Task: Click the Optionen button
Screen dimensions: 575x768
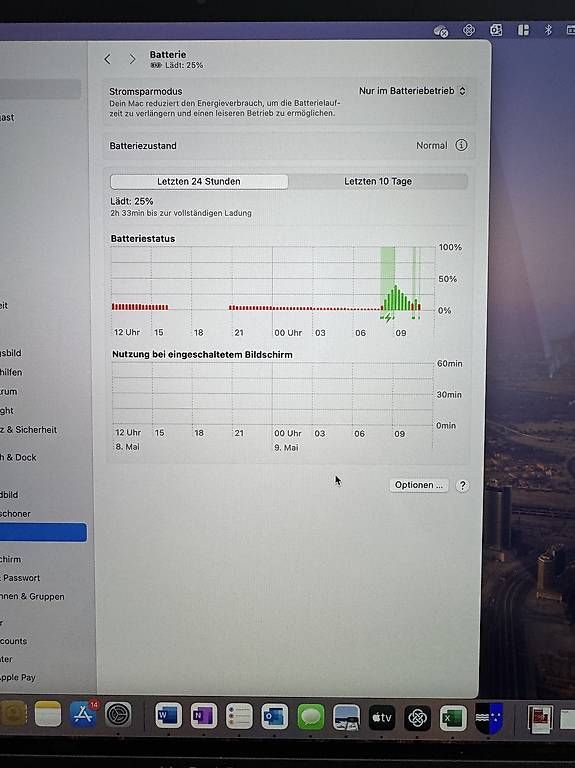Action: click(x=419, y=485)
